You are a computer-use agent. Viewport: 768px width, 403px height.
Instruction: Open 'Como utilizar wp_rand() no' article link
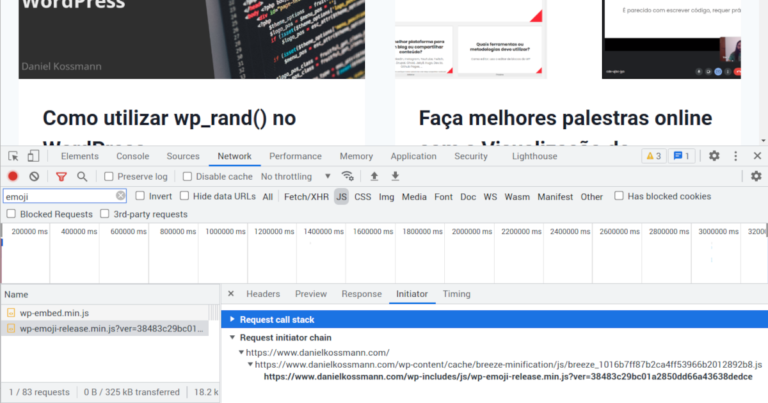coord(169,118)
